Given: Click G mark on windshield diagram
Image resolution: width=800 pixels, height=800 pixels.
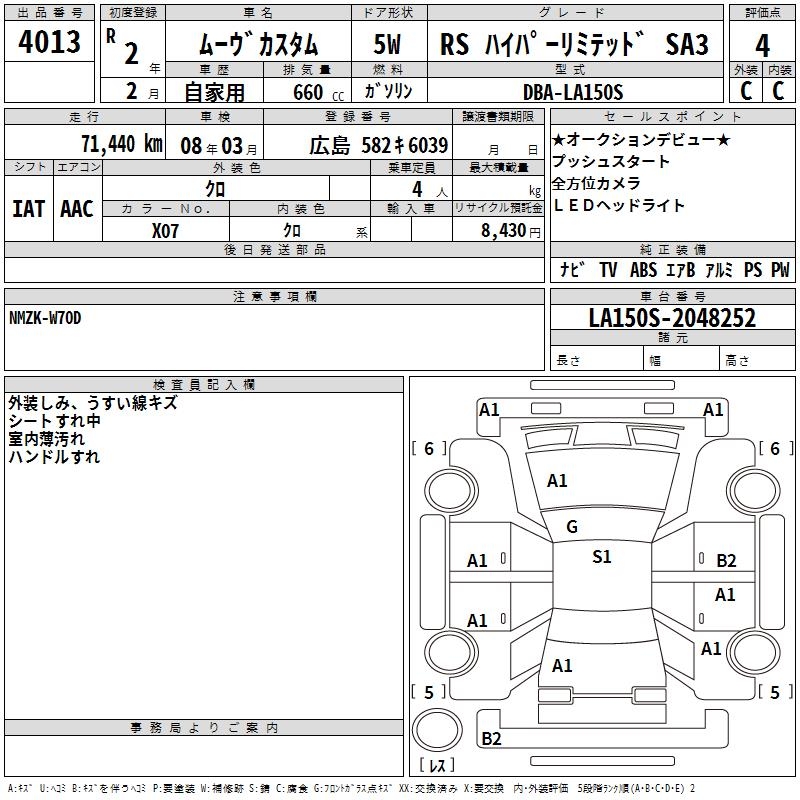Looking at the screenshot, I should coord(572,527).
